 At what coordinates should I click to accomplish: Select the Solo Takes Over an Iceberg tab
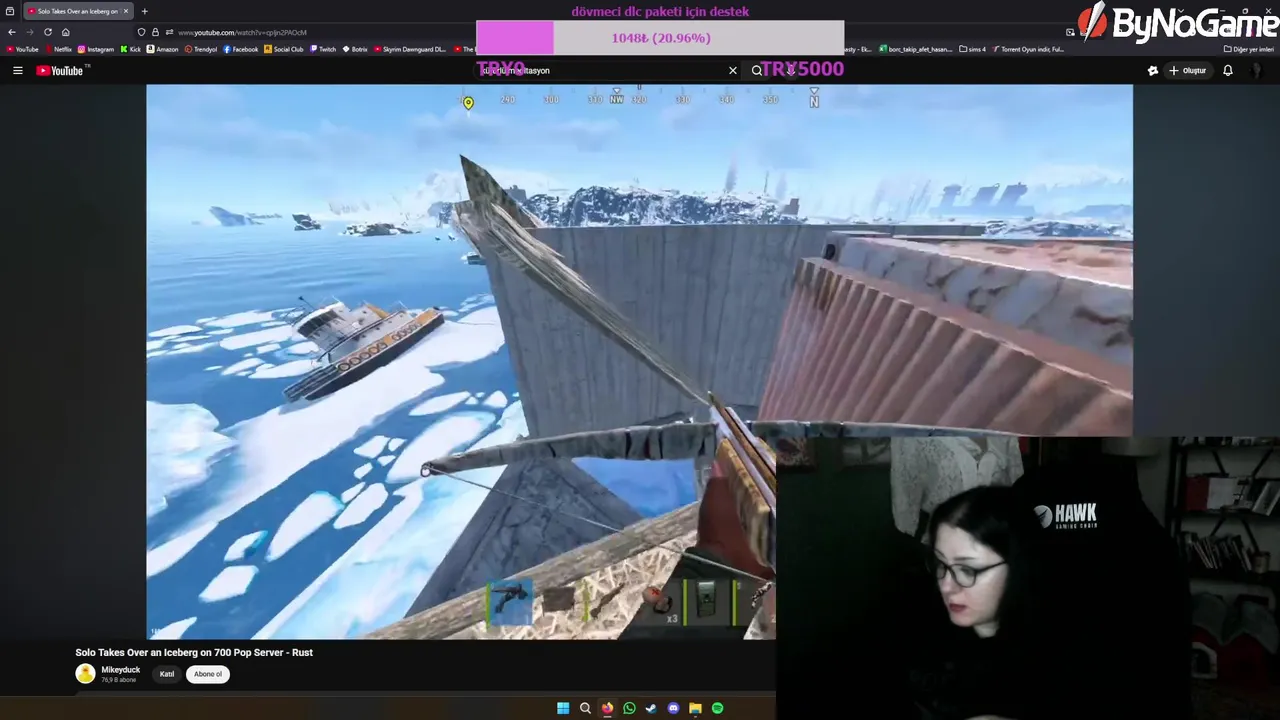78,11
